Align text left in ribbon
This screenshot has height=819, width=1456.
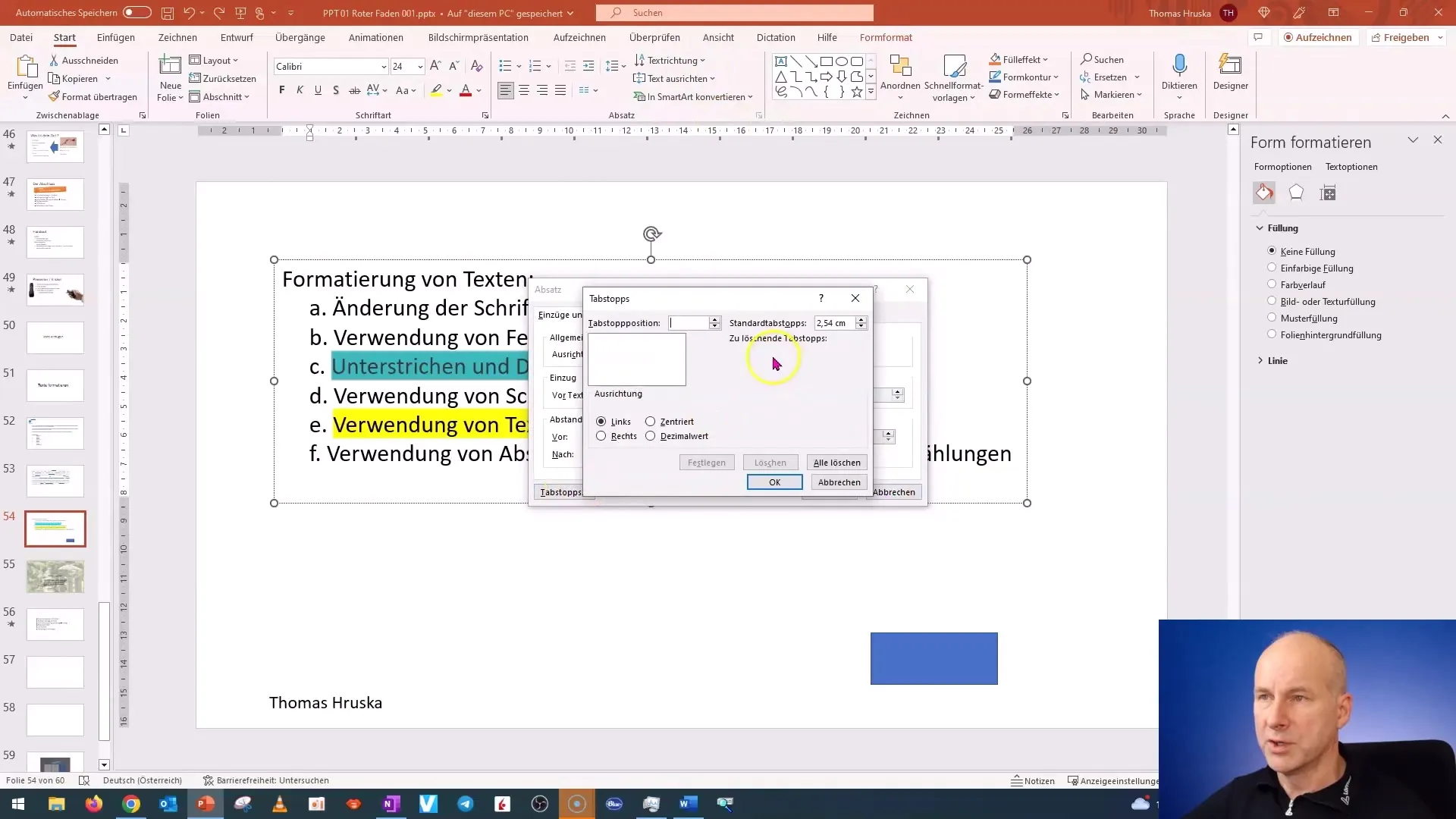(506, 90)
